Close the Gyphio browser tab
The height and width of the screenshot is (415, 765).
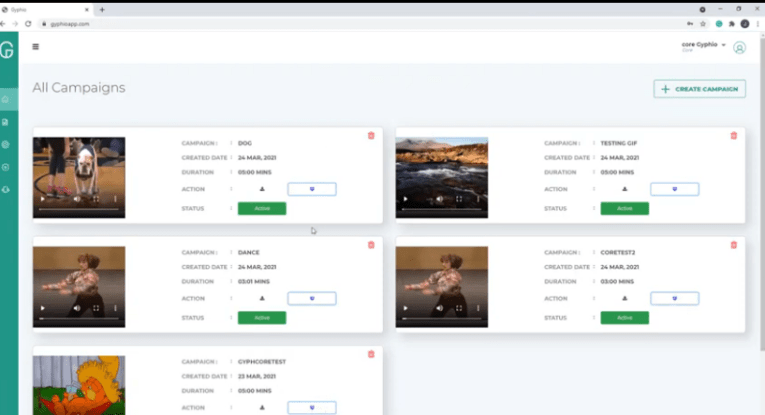point(87,10)
